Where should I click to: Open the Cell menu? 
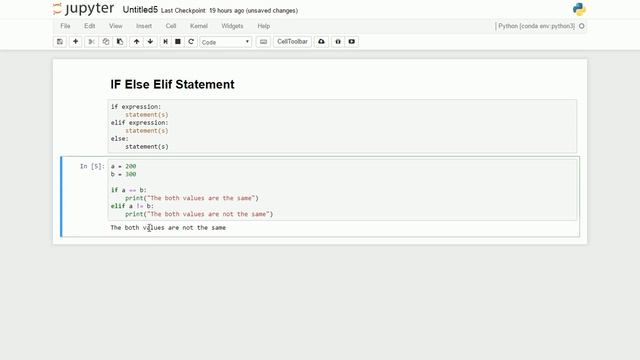(171, 26)
